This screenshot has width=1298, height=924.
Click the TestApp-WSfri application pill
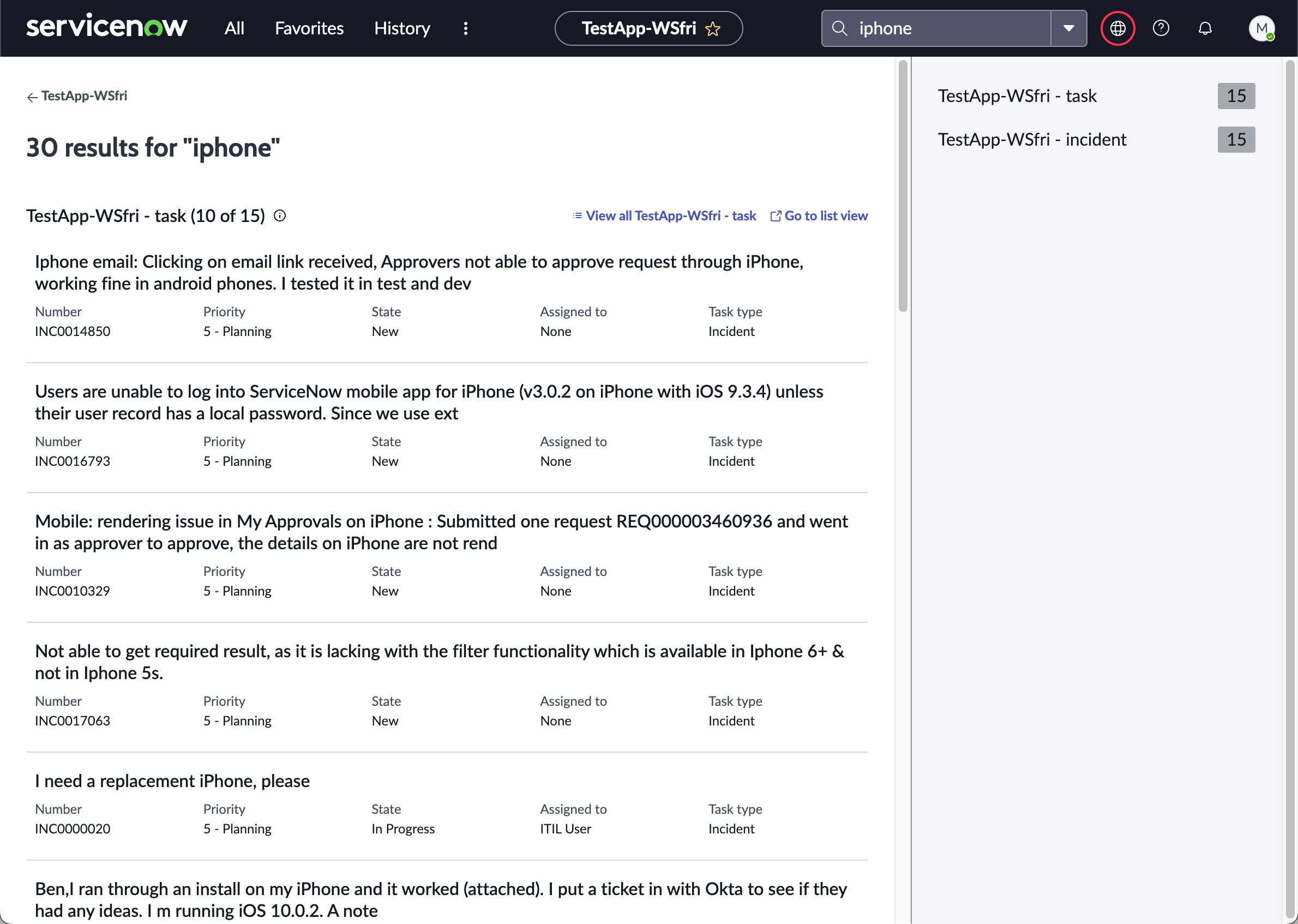point(648,28)
